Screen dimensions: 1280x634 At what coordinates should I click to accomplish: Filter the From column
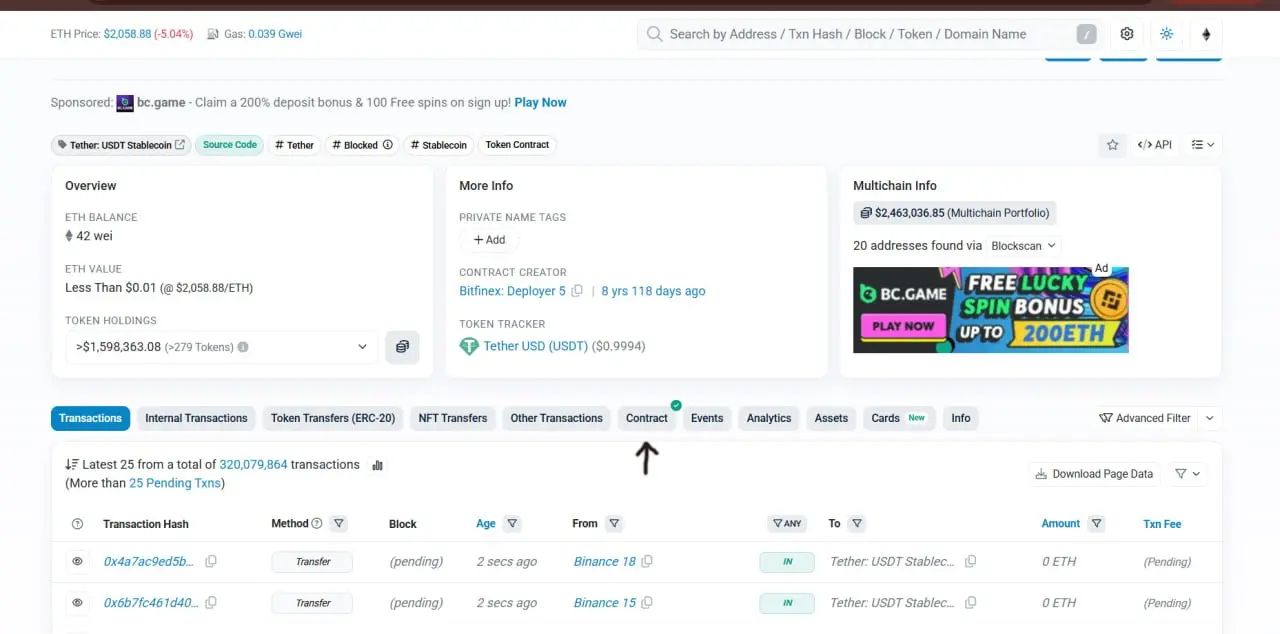click(614, 523)
